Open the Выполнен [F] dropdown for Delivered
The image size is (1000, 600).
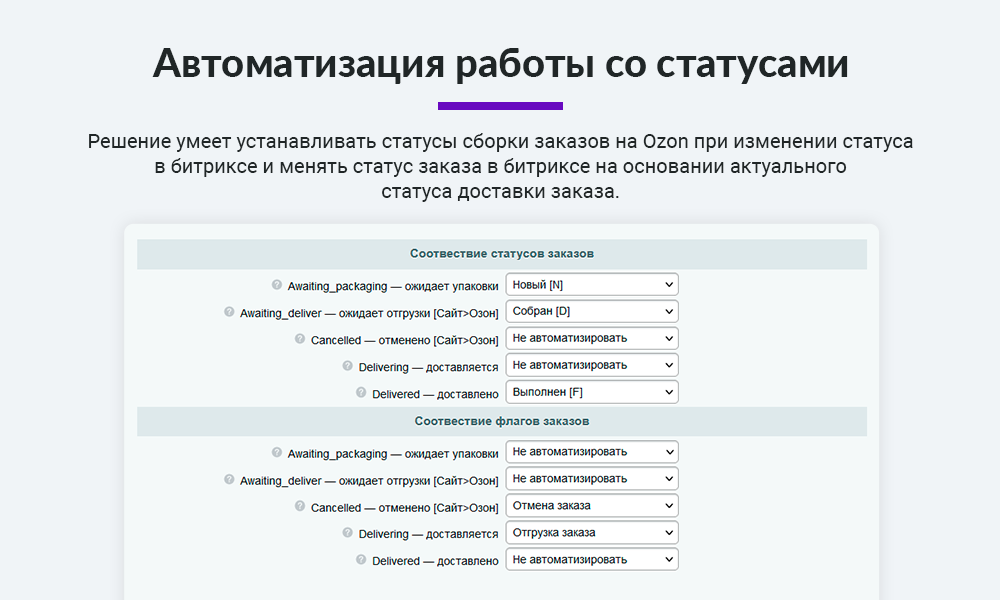pos(591,391)
